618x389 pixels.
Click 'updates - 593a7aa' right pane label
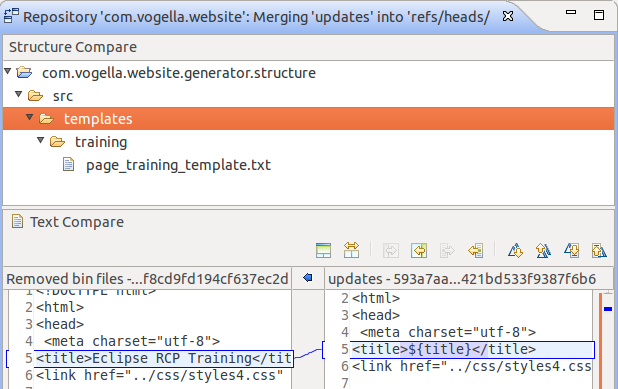pyautogui.click(x=462, y=279)
